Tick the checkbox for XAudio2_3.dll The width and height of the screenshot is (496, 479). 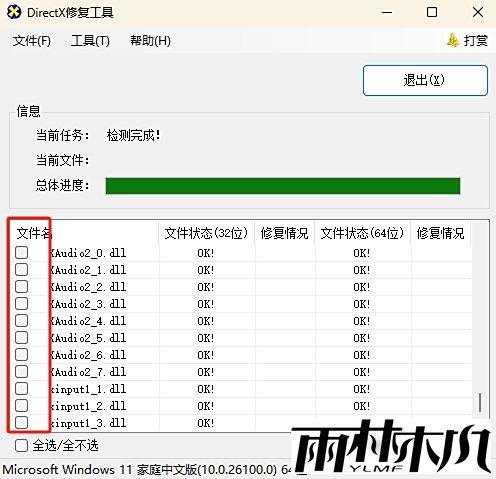tap(21, 304)
